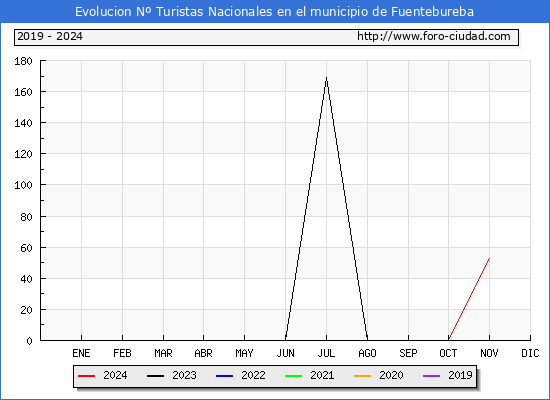
Task: Click the AGO month axis label
Action: click(367, 353)
